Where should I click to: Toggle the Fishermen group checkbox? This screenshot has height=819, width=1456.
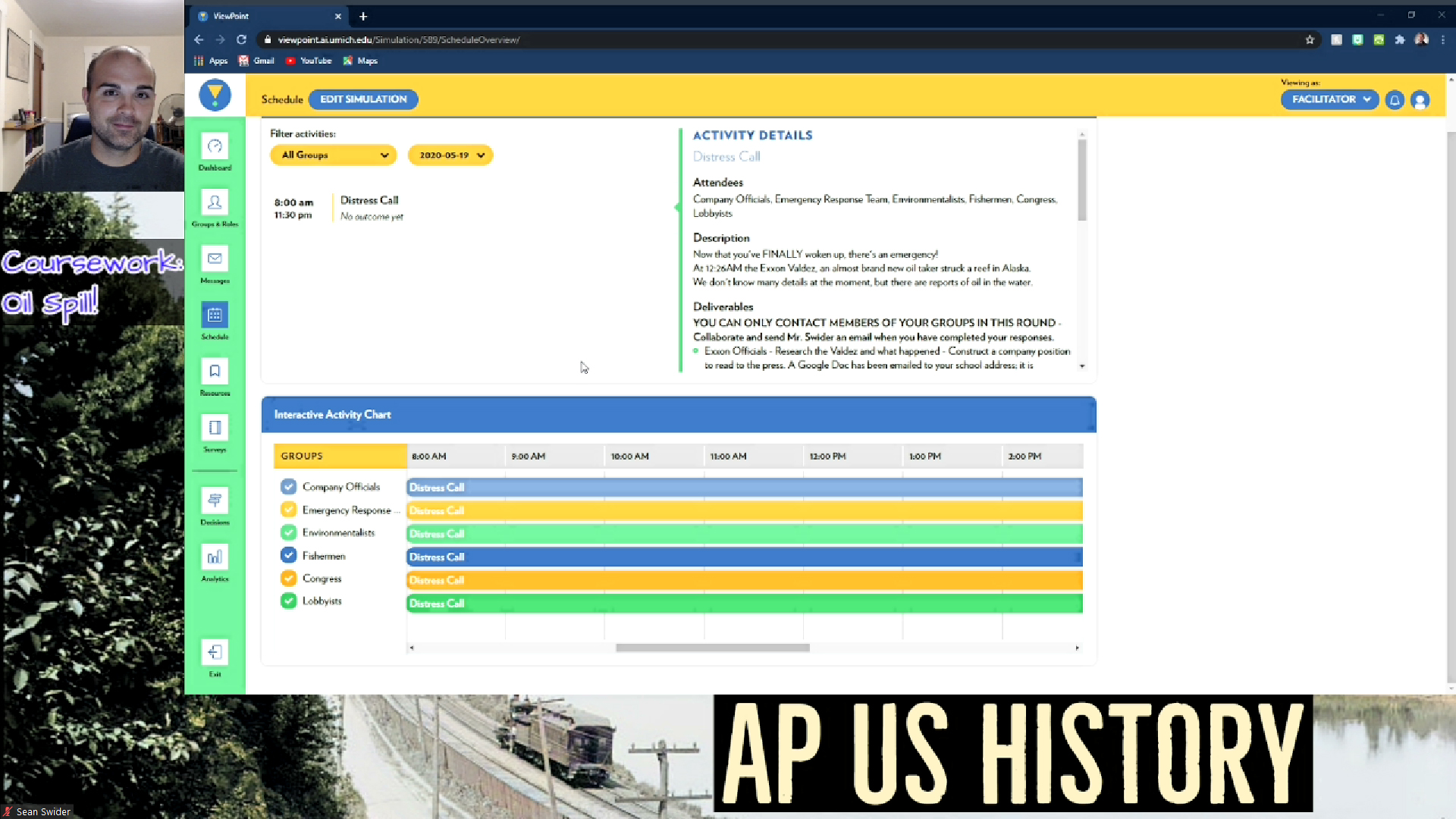[x=288, y=554]
